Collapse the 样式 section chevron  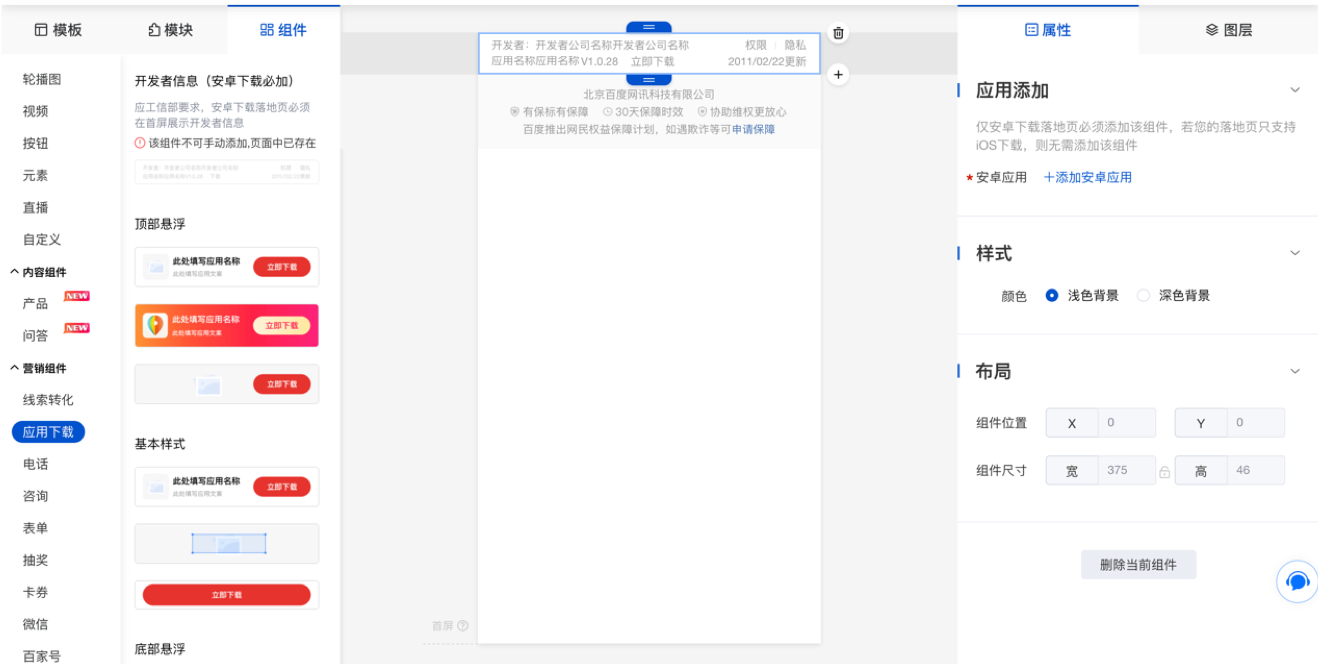[1295, 253]
